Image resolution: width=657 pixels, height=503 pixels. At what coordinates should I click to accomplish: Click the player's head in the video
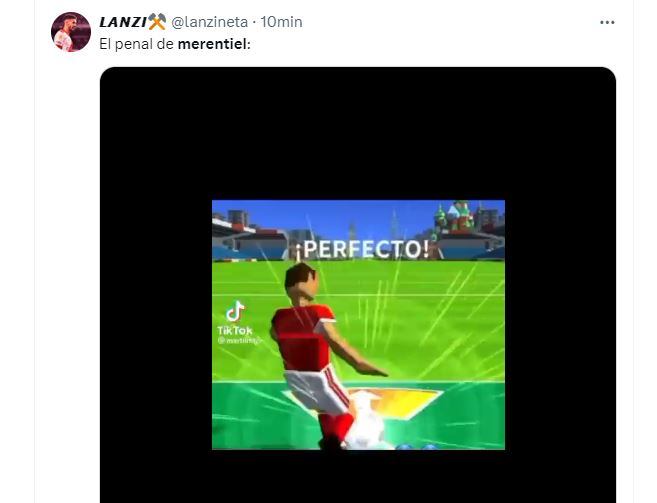pyautogui.click(x=301, y=281)
